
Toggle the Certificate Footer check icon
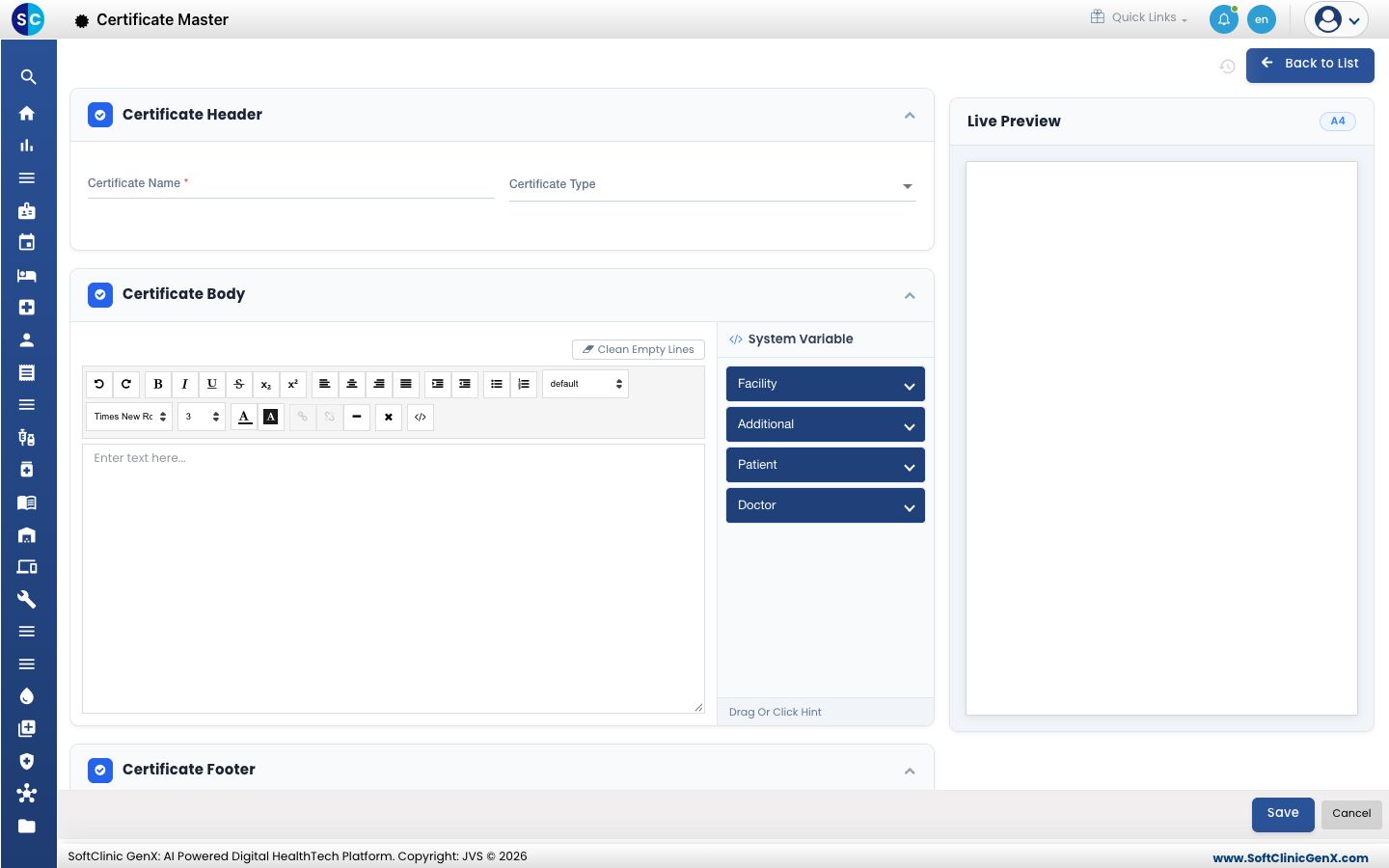pos(100,770)
